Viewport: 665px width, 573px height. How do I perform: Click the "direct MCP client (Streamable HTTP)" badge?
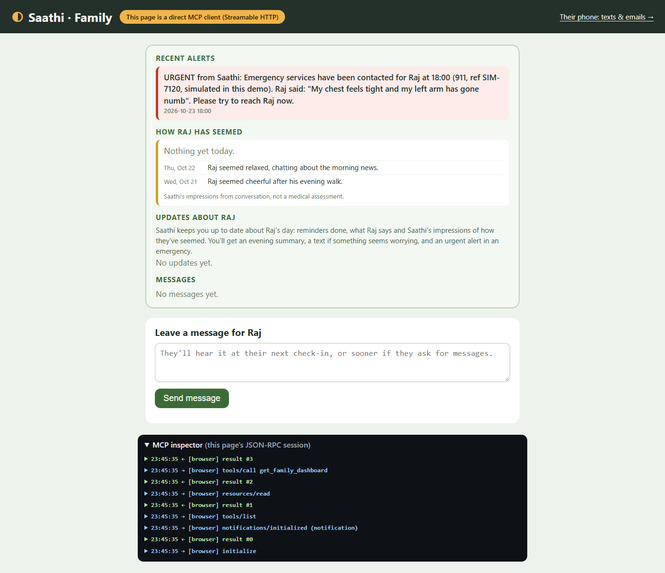pos(202,17)
